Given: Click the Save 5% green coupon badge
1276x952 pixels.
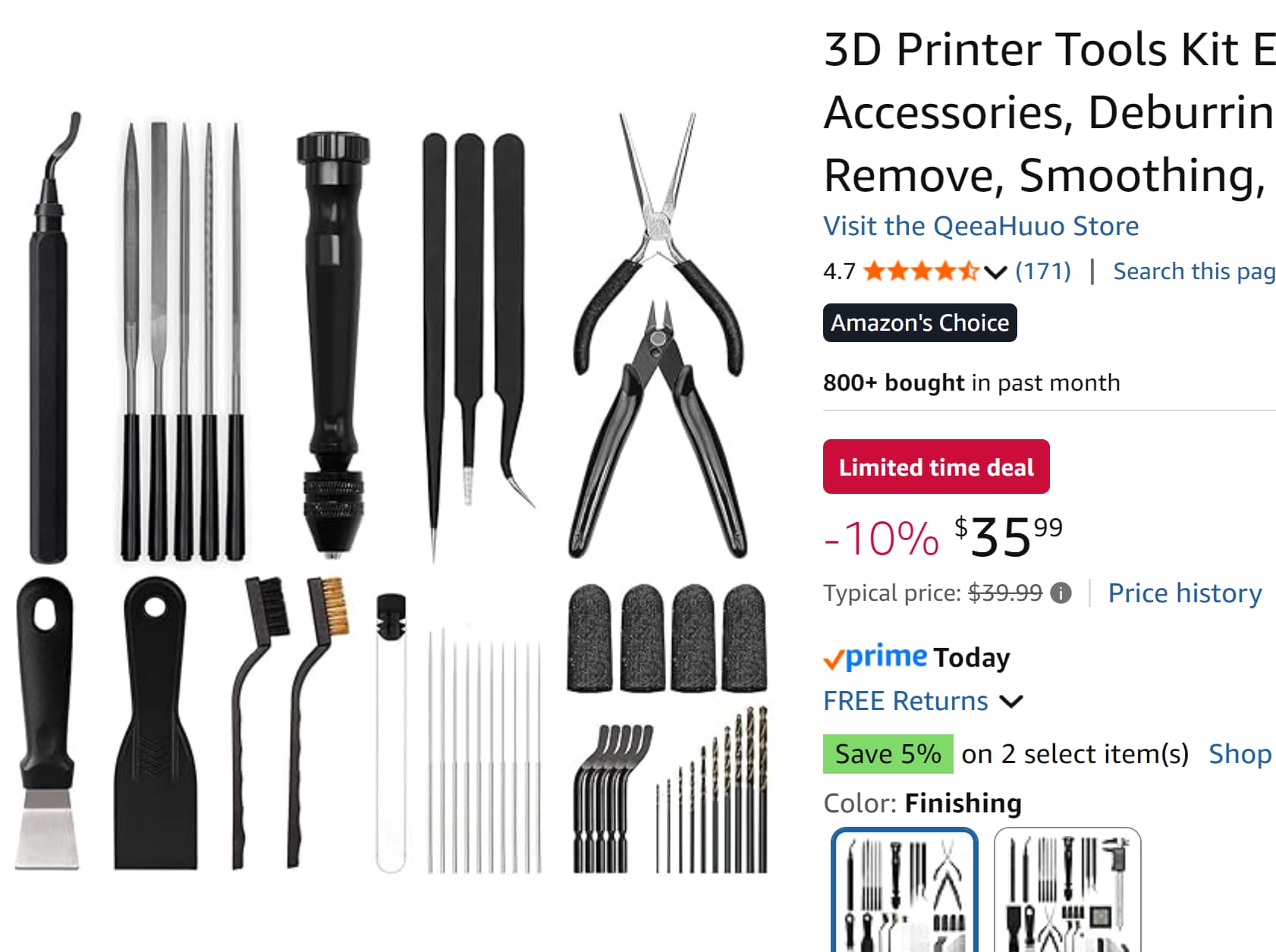Looking at the screenshot, I should coord(888,754).
